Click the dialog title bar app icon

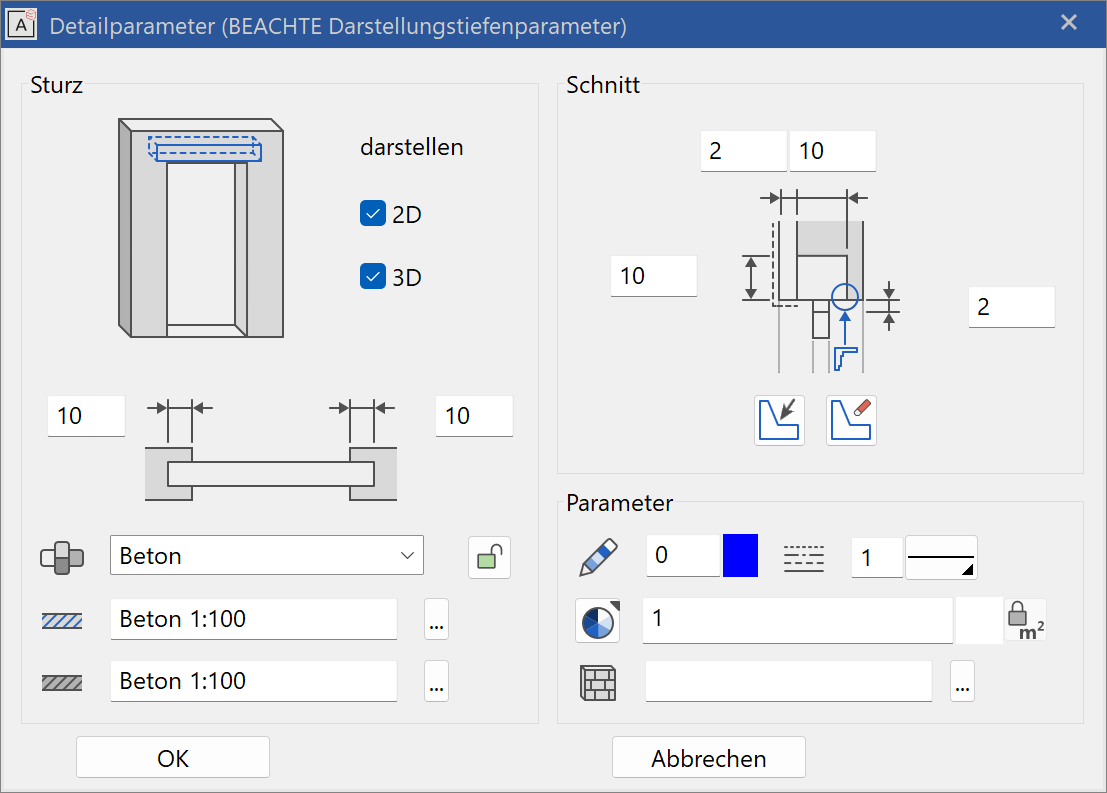point(21,24)
